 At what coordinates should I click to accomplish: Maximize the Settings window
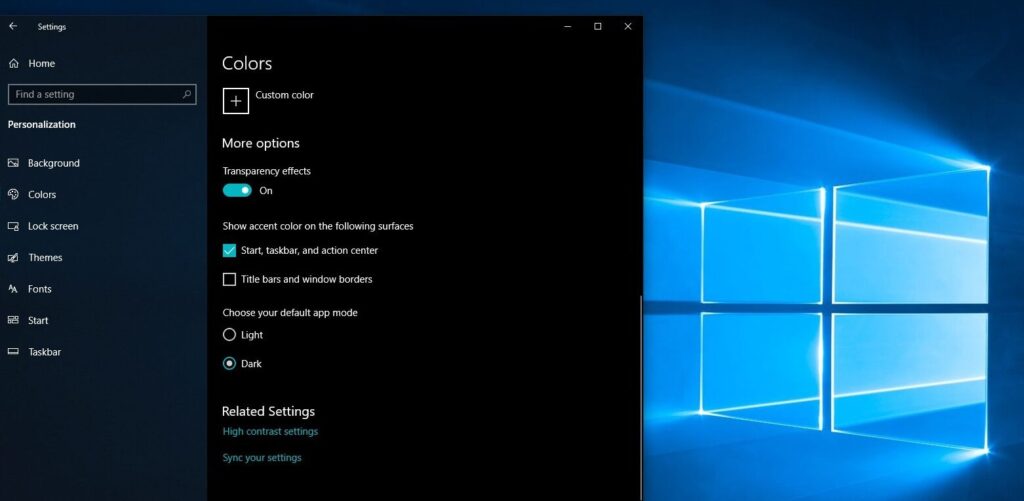(598, 26)
